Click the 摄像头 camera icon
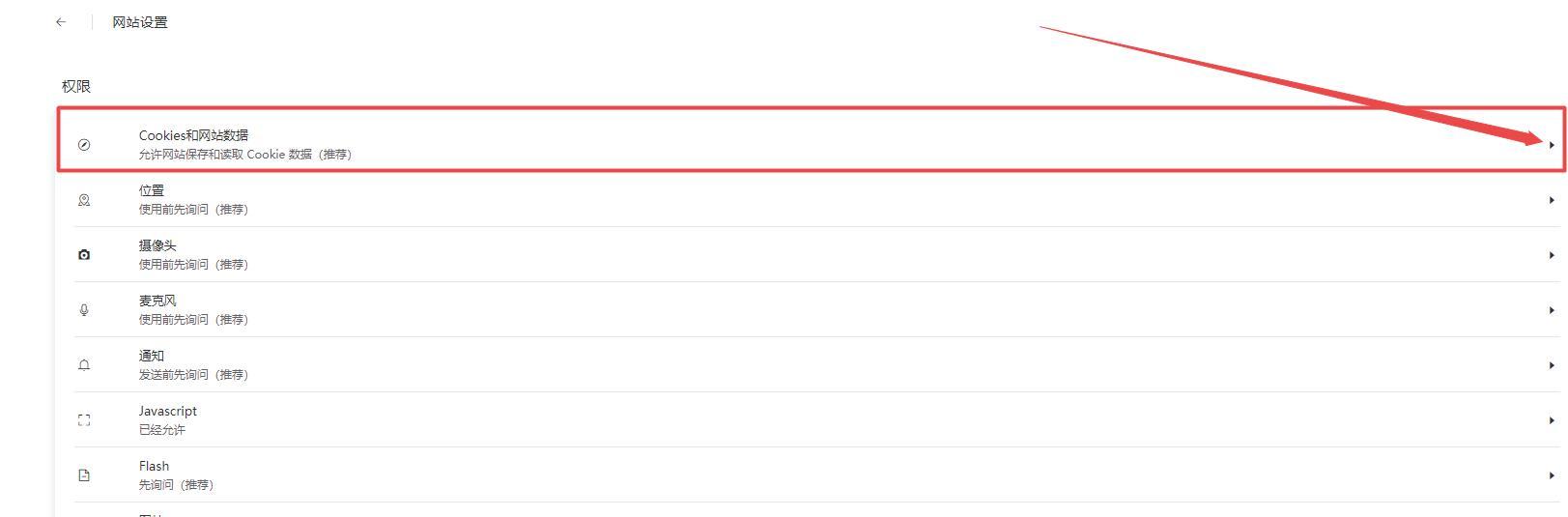The width and height of the screenshot is (1568, 517). coord(84,255)
